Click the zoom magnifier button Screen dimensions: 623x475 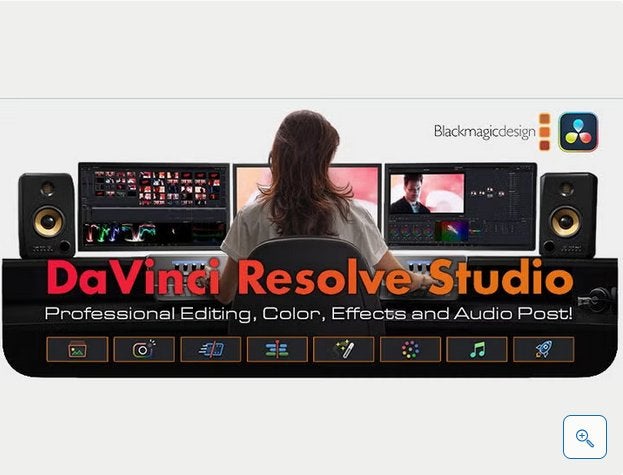(x=584, y=437)
